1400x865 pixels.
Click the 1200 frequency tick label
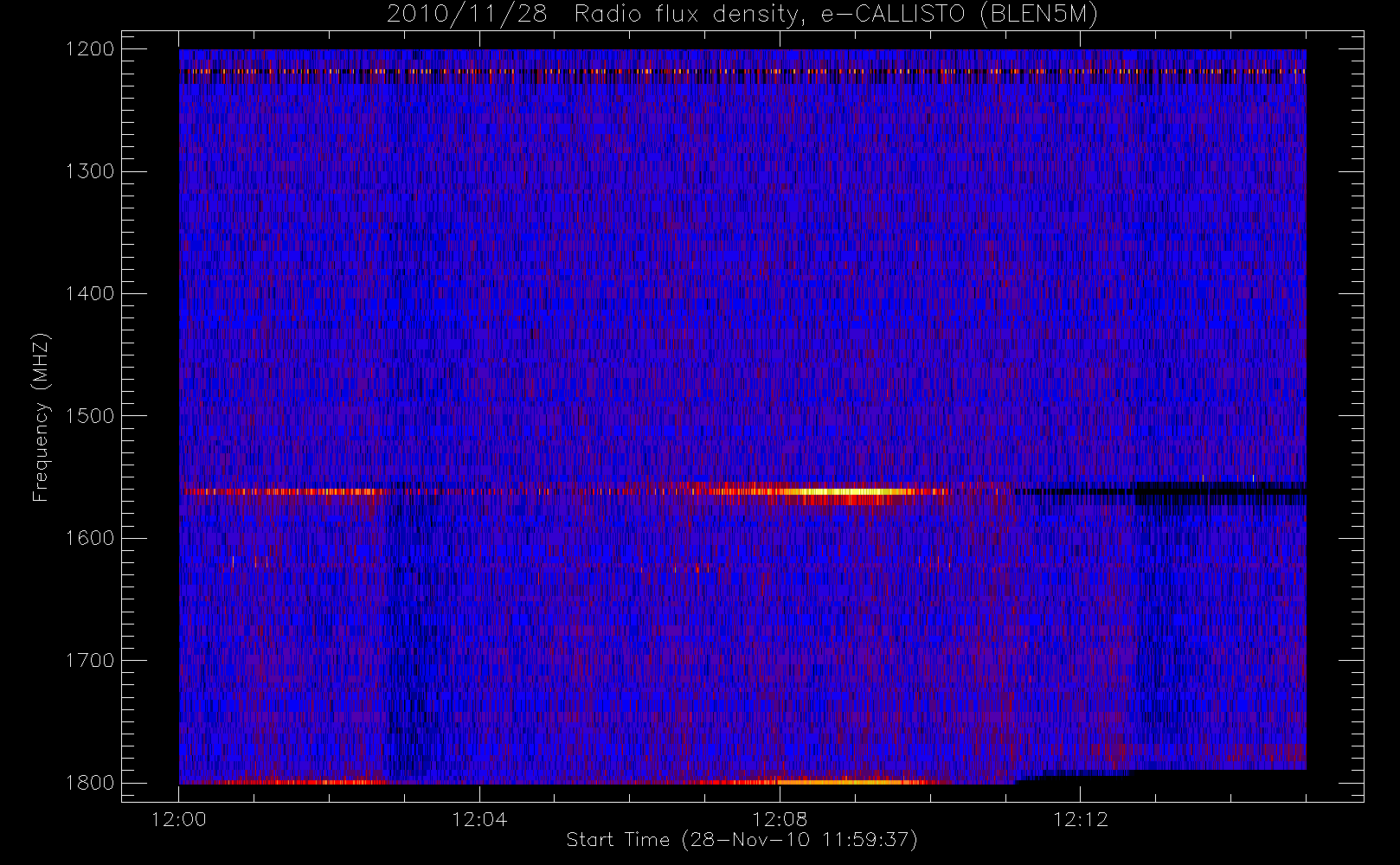[x=90, y=49]
